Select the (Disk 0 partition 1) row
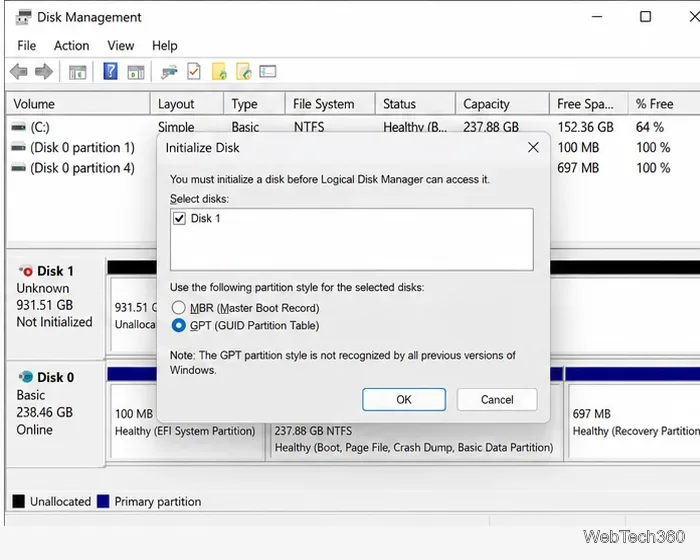 (x=83, y=147)
